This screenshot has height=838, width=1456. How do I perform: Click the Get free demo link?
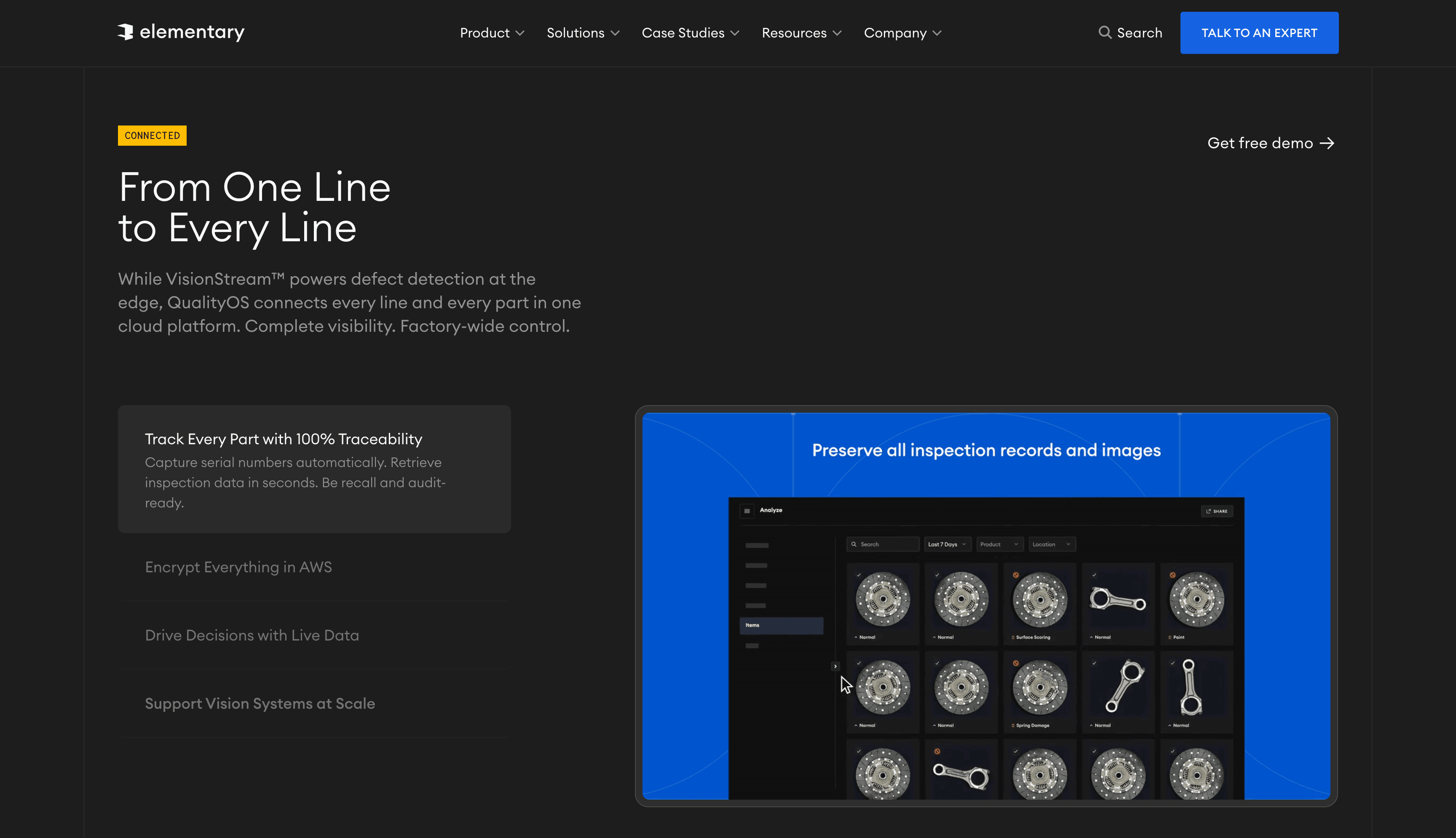tap(1260, 143)
